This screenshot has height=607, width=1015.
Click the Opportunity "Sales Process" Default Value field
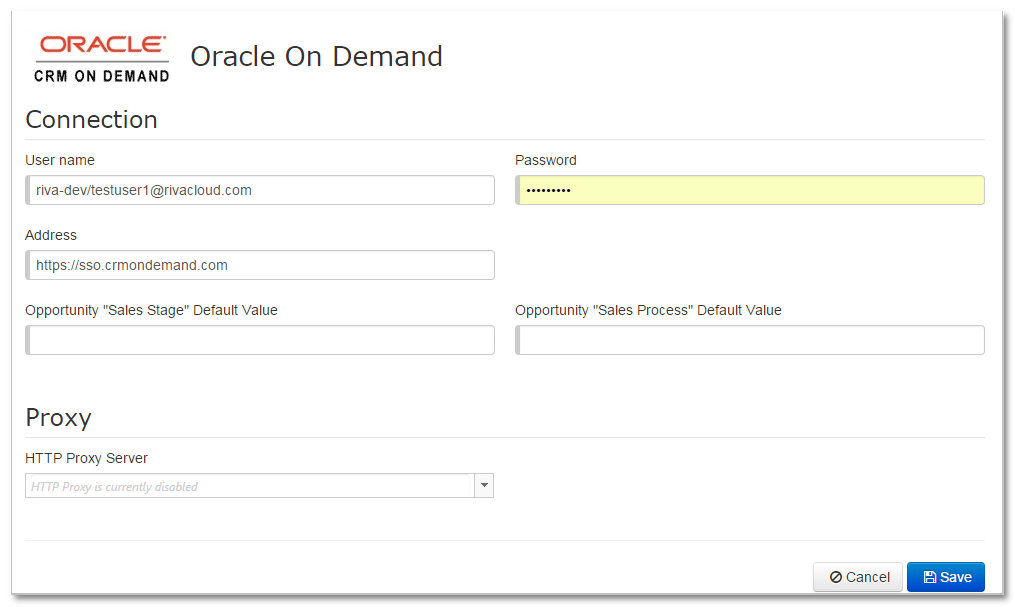pos(750,340)
